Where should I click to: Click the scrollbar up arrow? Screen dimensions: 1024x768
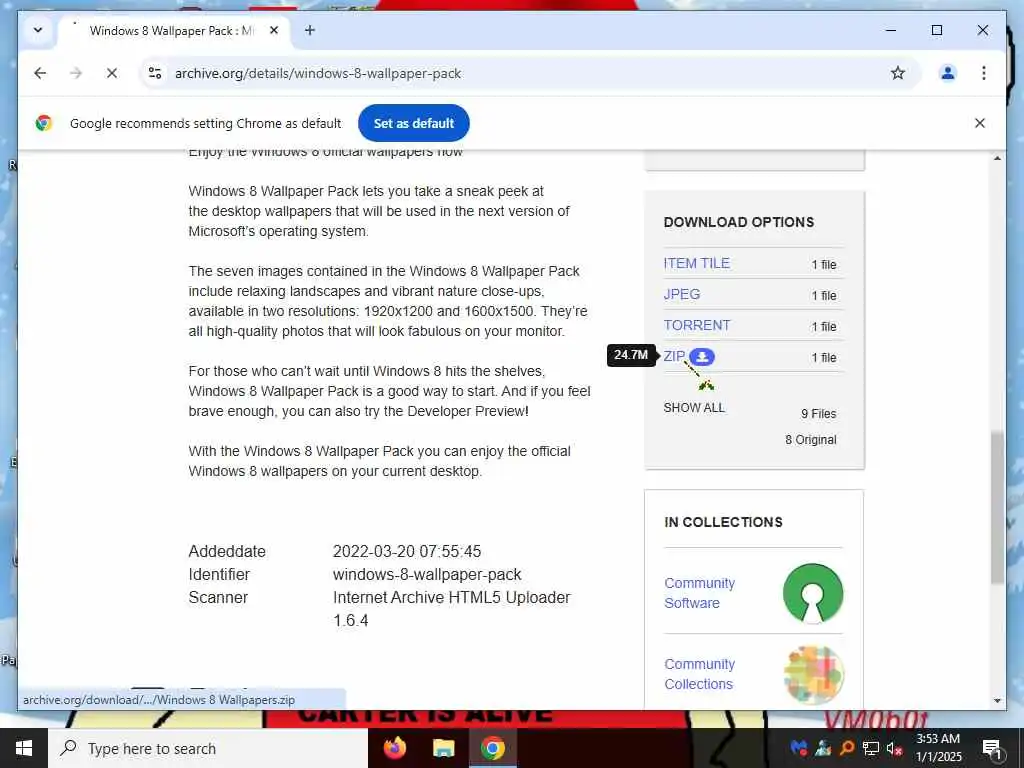997,158
